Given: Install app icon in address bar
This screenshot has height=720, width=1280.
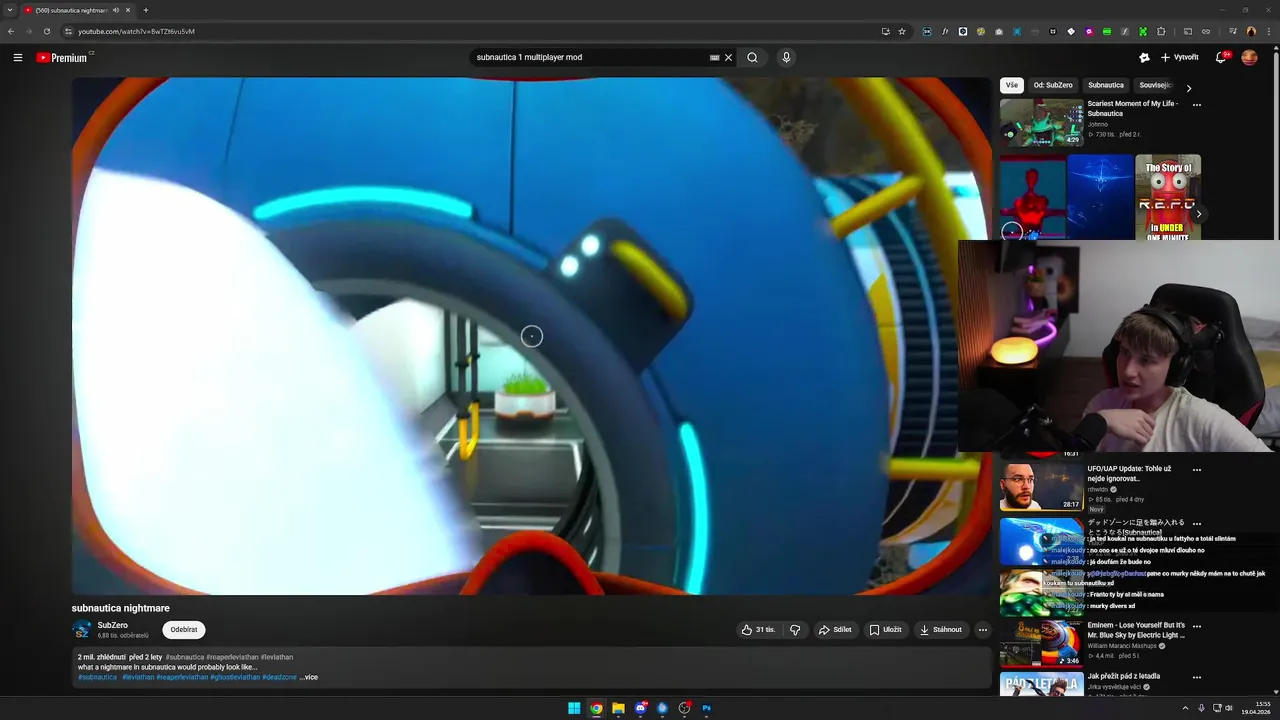Looking at the screenshot, I should click(885, 31).
